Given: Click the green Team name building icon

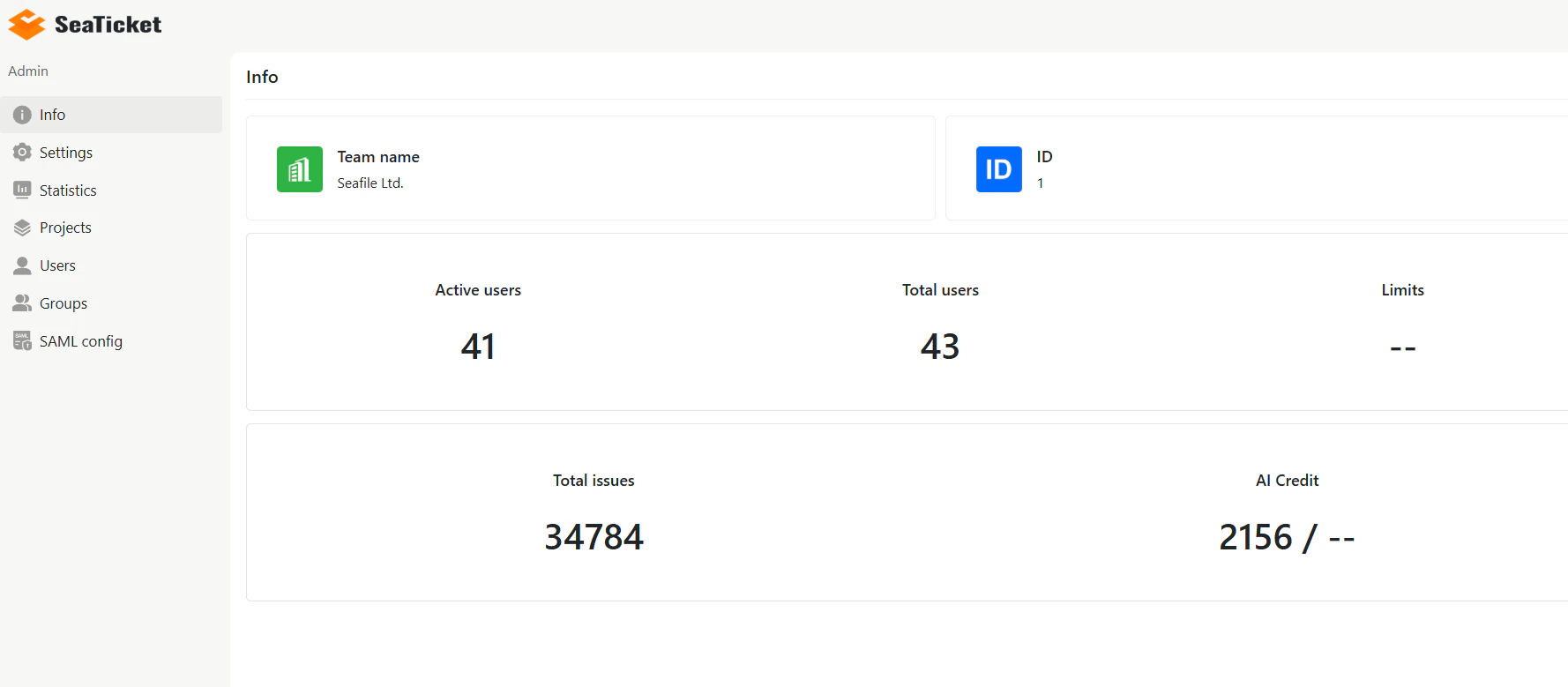Looking at the screenshot, I should [x=300, y=169].
